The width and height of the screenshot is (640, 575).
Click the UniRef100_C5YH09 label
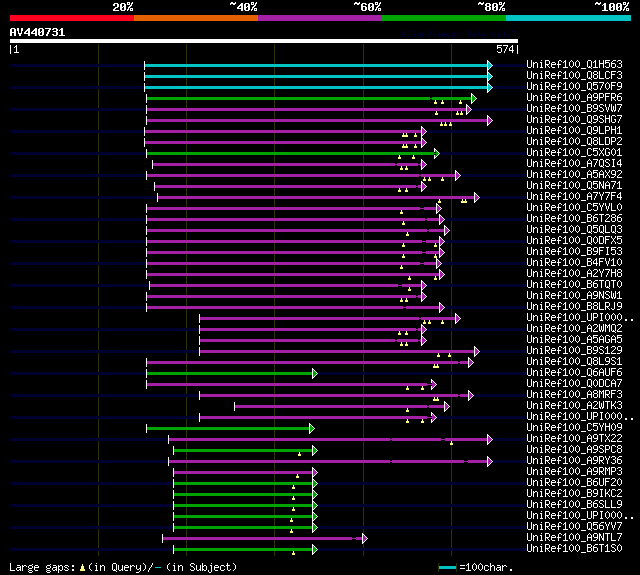pos(574,428)
